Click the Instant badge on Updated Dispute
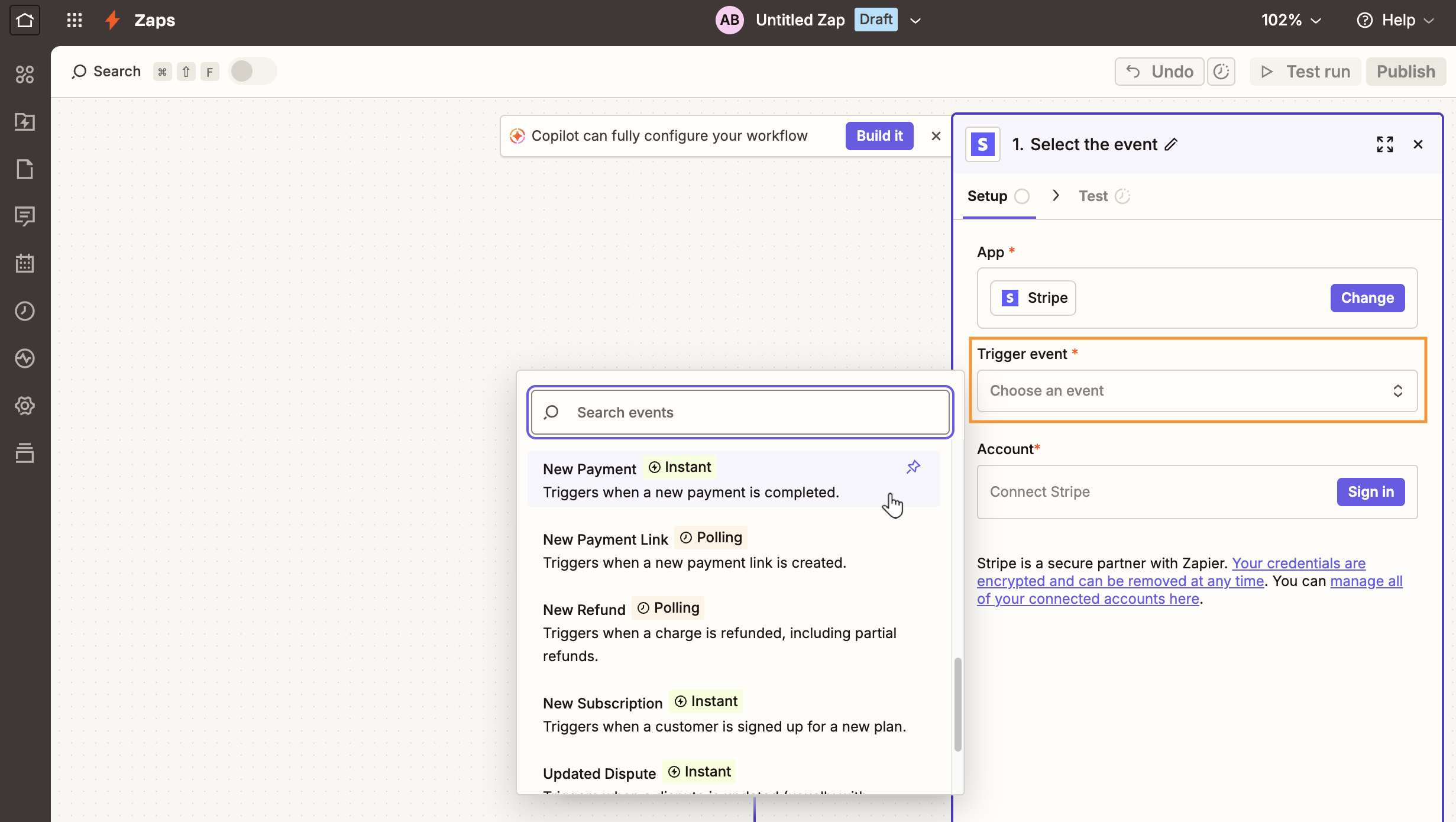Viewport: 1456px width, 822px height. click(x=699, y=772)
